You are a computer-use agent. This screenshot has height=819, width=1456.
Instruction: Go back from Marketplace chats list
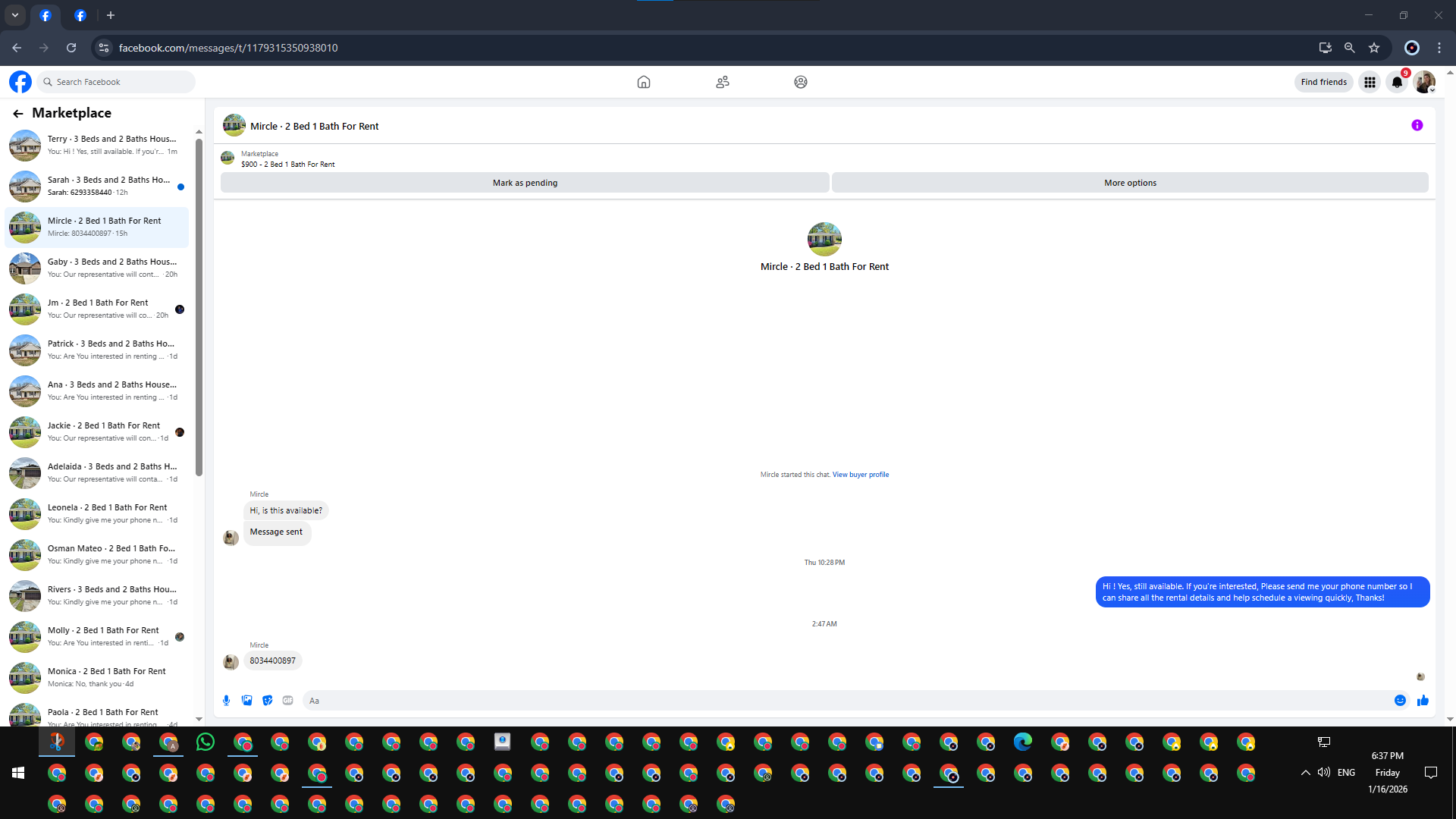point(18,113)
